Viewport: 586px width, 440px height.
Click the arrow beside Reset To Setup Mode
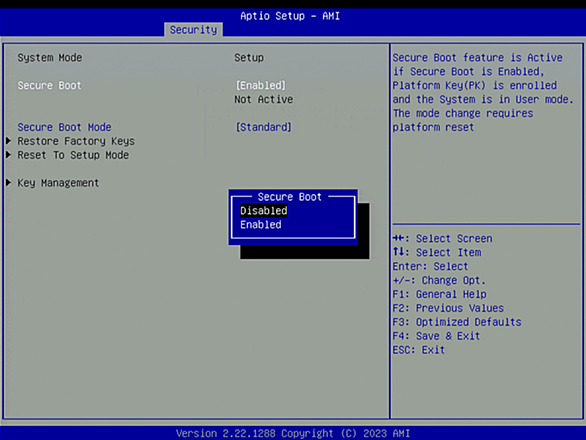(x=9, y=155)
